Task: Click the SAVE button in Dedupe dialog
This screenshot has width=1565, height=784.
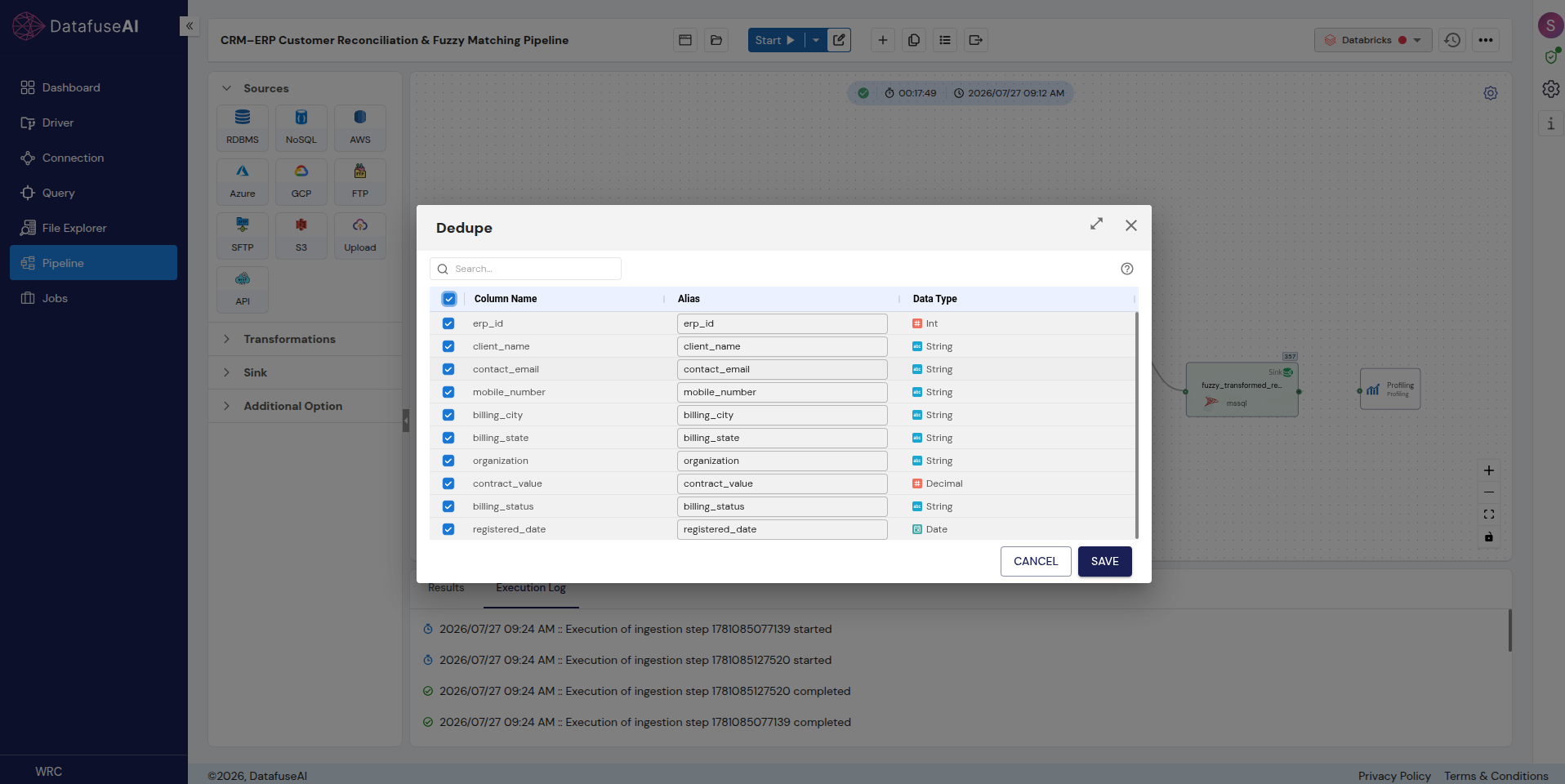Action: pos(1104,561)
